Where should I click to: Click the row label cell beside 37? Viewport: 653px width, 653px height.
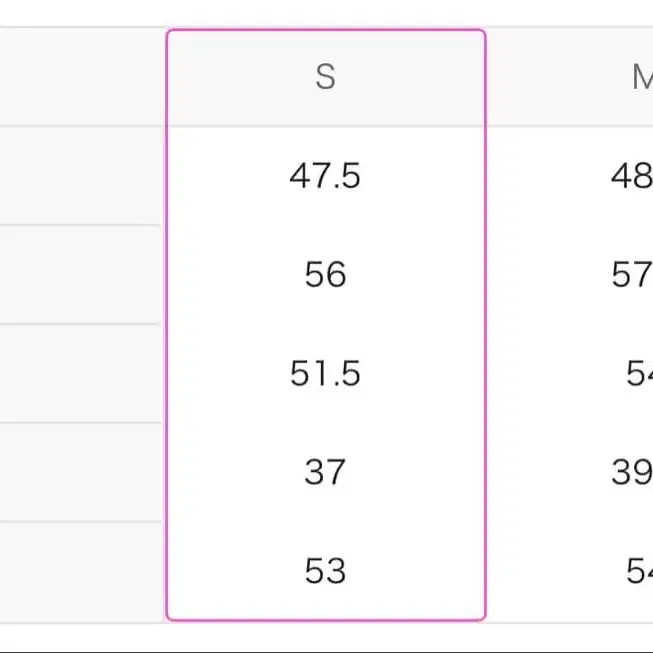(x=82, y=472)
